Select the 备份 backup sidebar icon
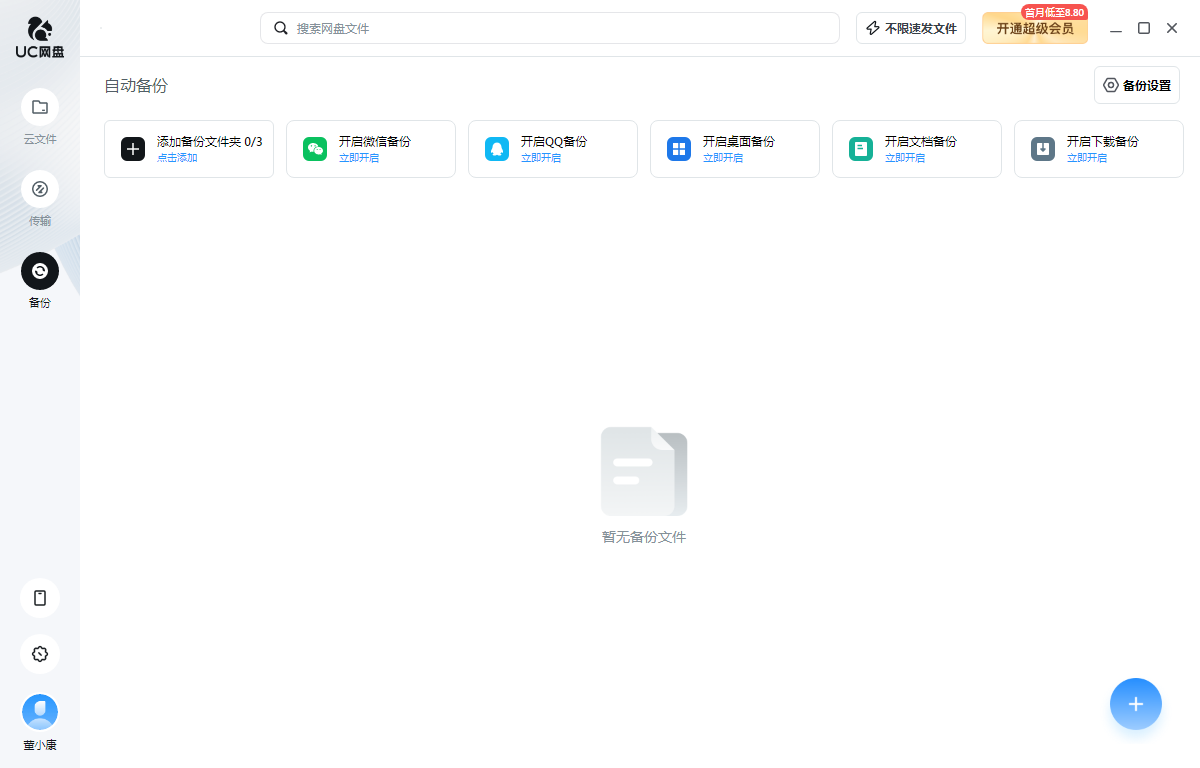The height and width of the screenshot is (768, 1200). tap(40, 271)
